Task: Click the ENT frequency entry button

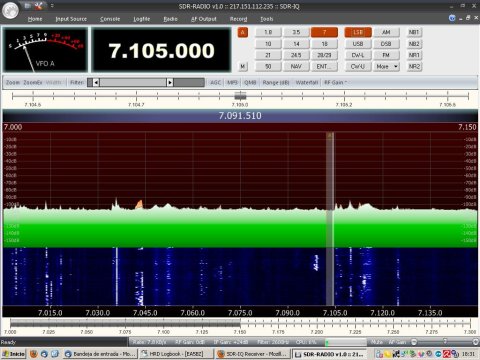Action: tap(324, 66)
